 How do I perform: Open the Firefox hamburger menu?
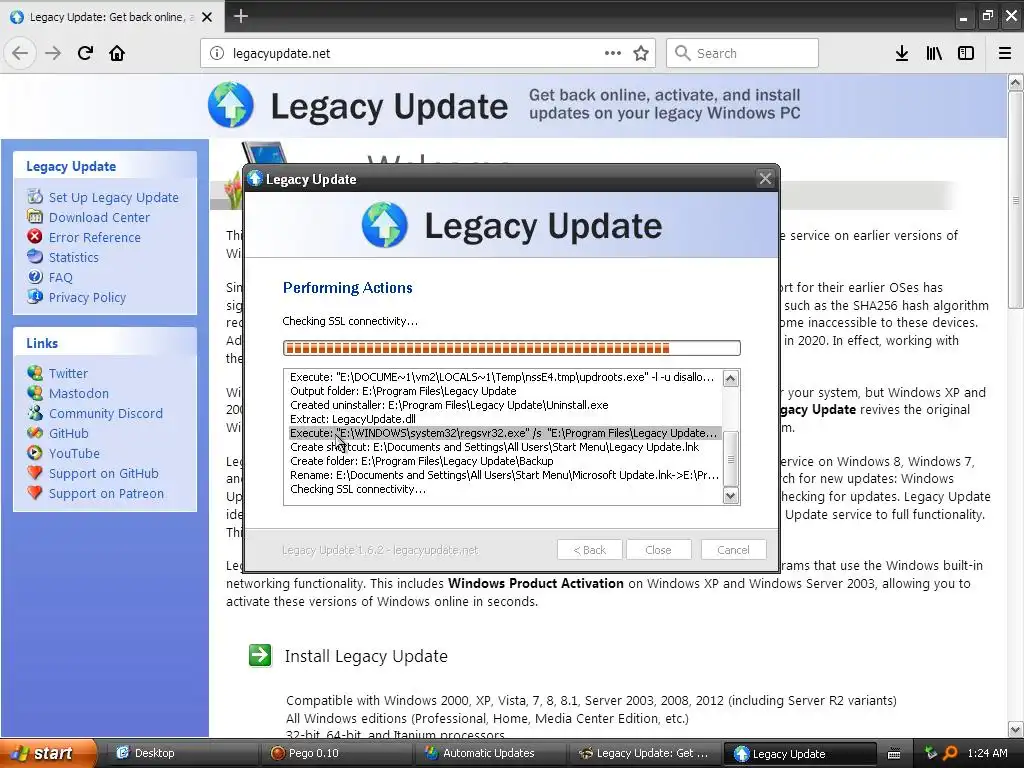point(1005,54)
